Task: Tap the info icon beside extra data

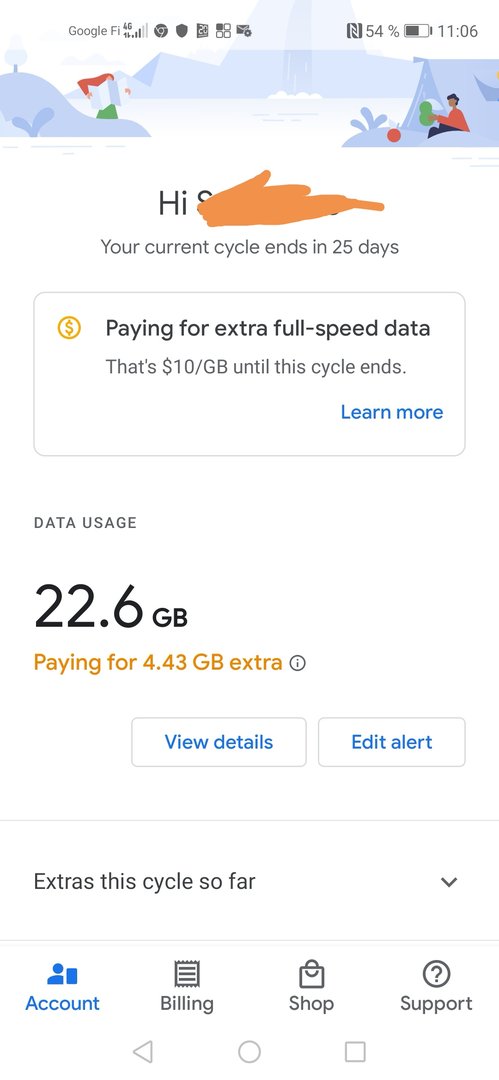Action: [298, 663]
